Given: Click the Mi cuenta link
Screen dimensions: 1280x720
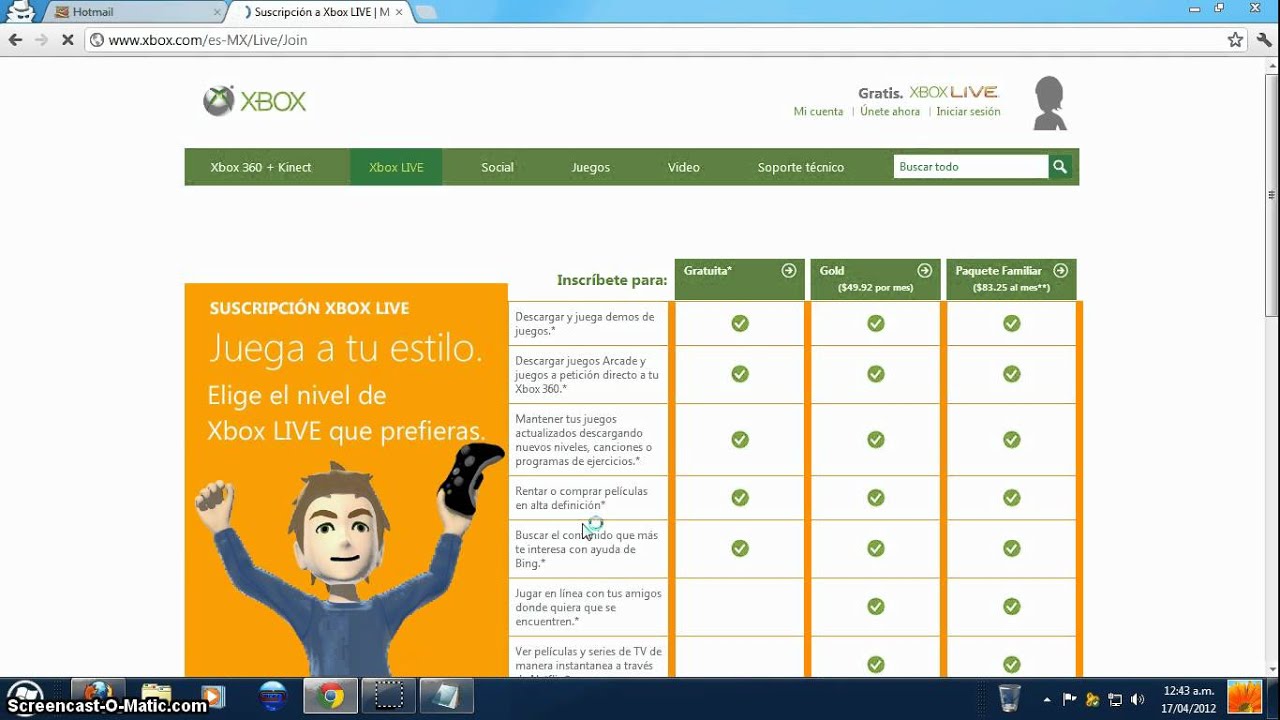Looking at the screenshot, I should pos(818,112).
